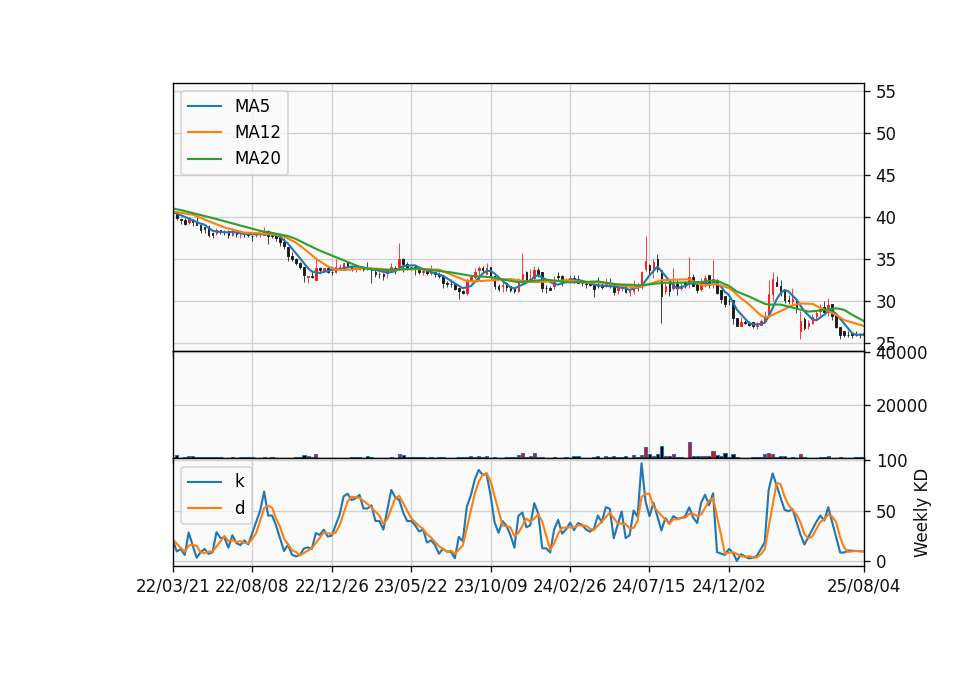Click the 24/07/15 date axis label
This screenshot has width=960, height=690.
649,586
